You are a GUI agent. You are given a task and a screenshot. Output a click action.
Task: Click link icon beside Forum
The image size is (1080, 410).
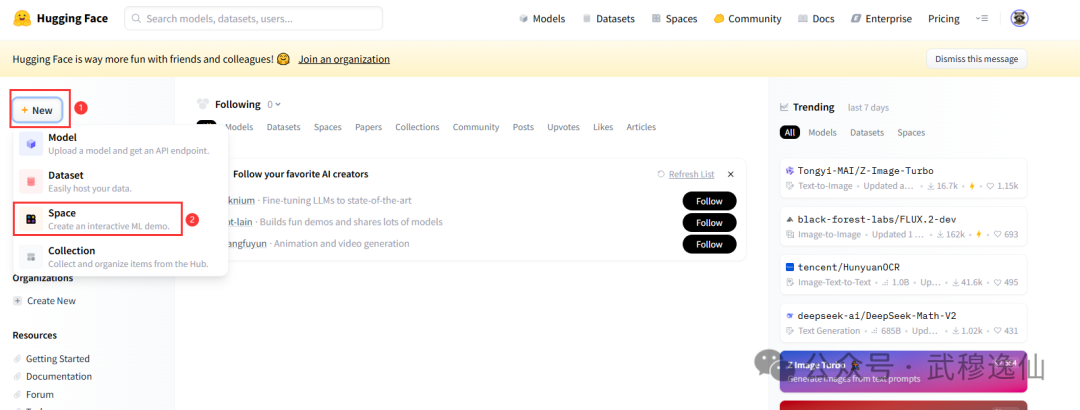click(x=18, y=394)
